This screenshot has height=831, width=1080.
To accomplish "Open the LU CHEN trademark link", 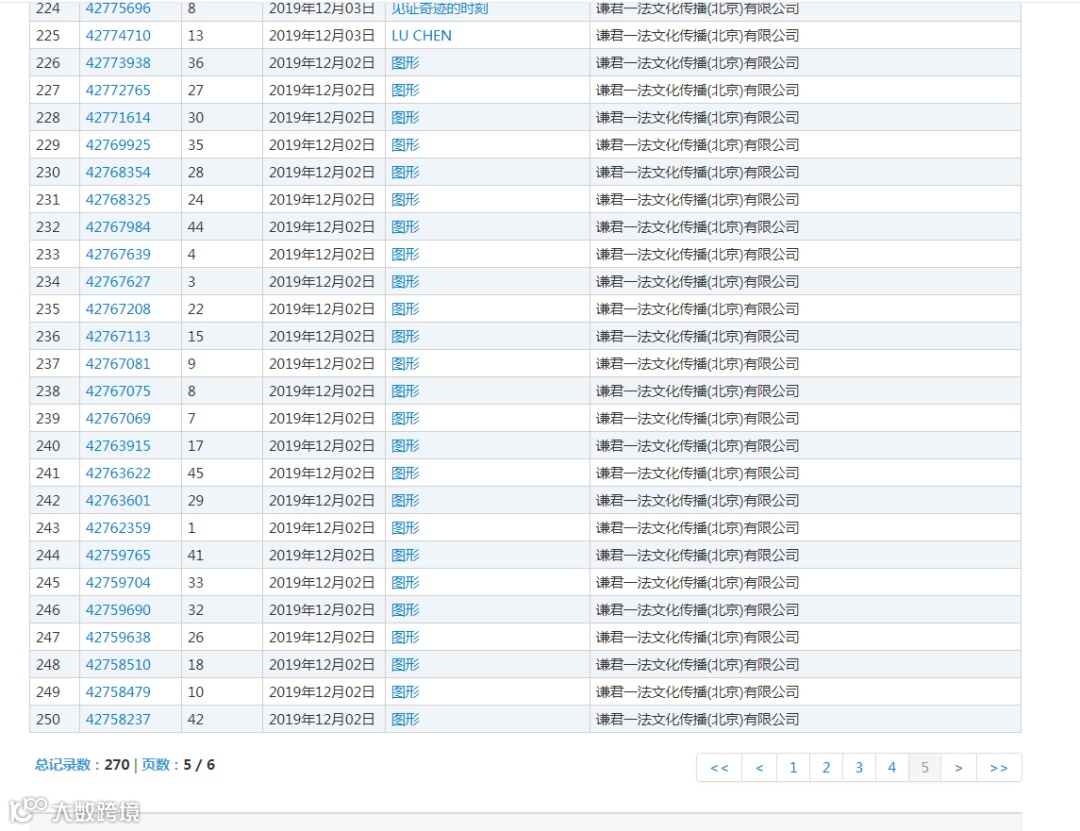I will click(422, 36).
